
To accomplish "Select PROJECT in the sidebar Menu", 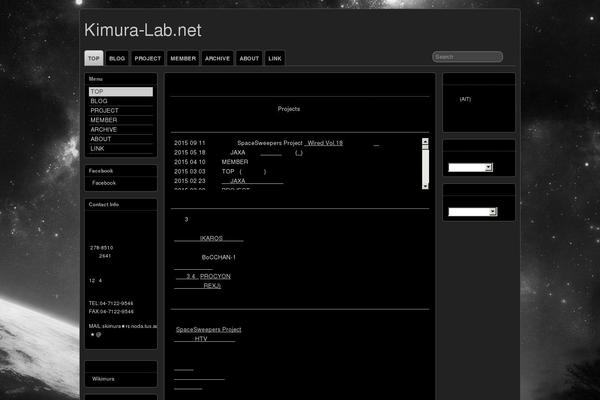I will click(121, 111).
